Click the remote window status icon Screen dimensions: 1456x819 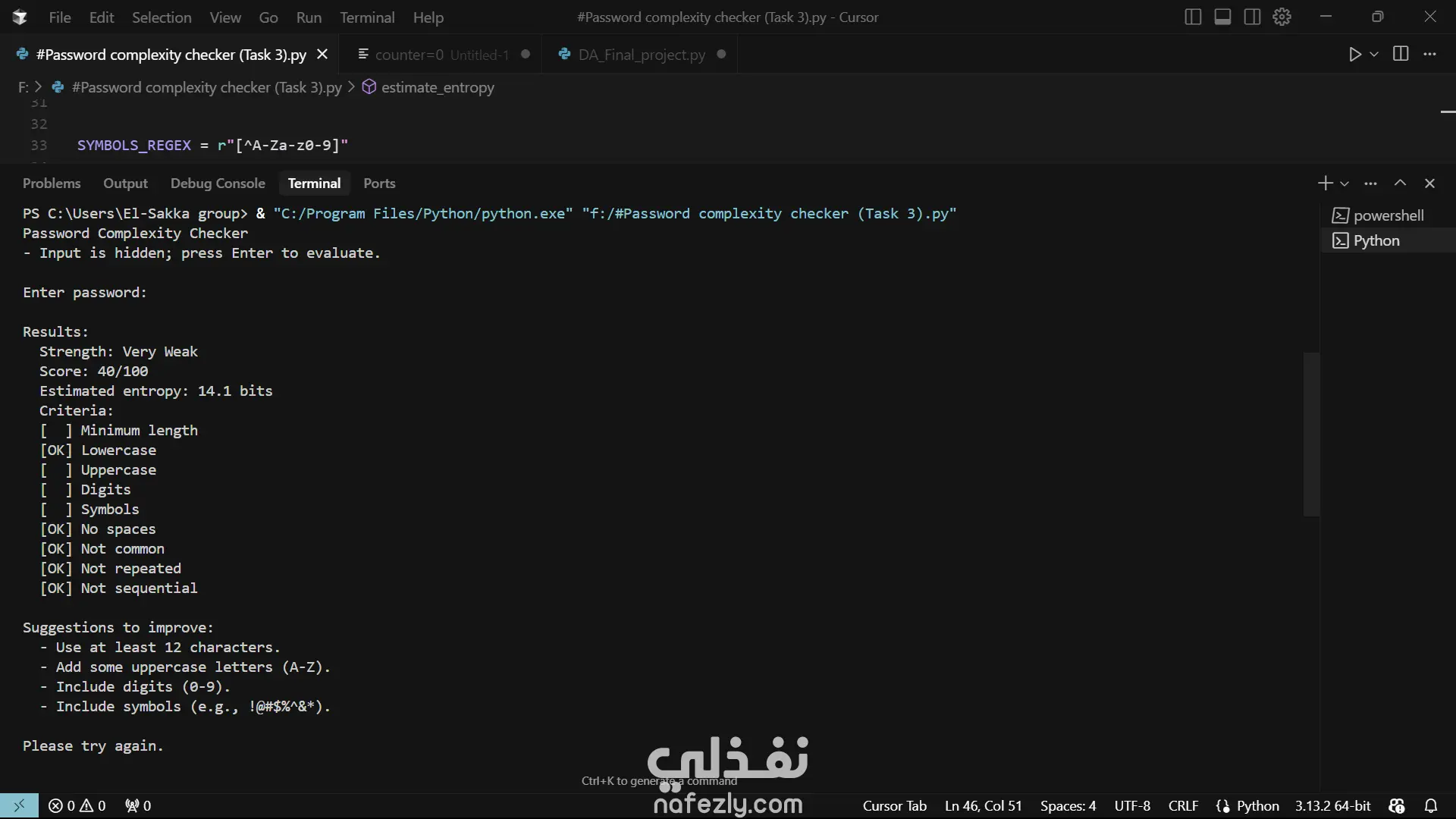tap(19, 805)
